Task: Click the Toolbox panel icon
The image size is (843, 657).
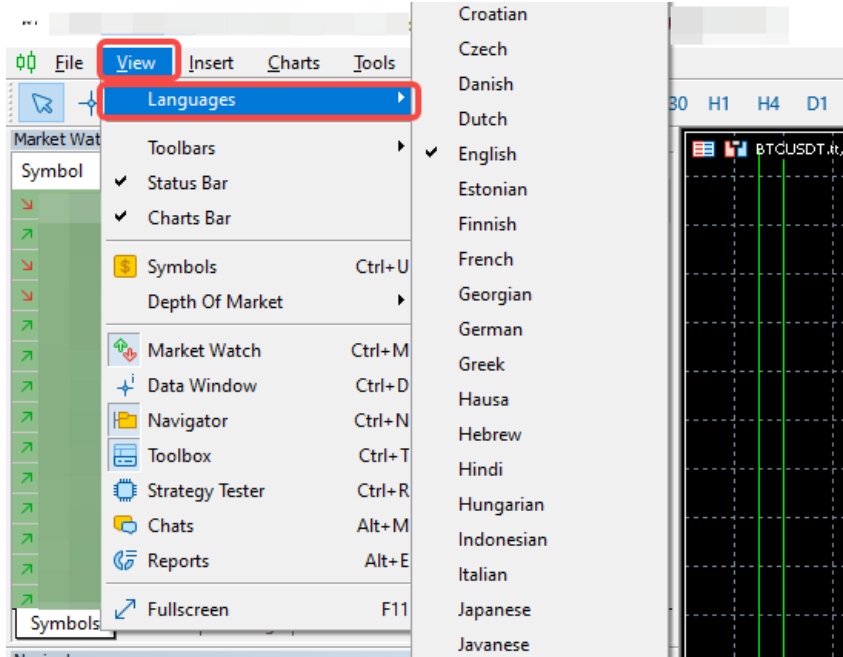Action: click(x=125, y=456)
